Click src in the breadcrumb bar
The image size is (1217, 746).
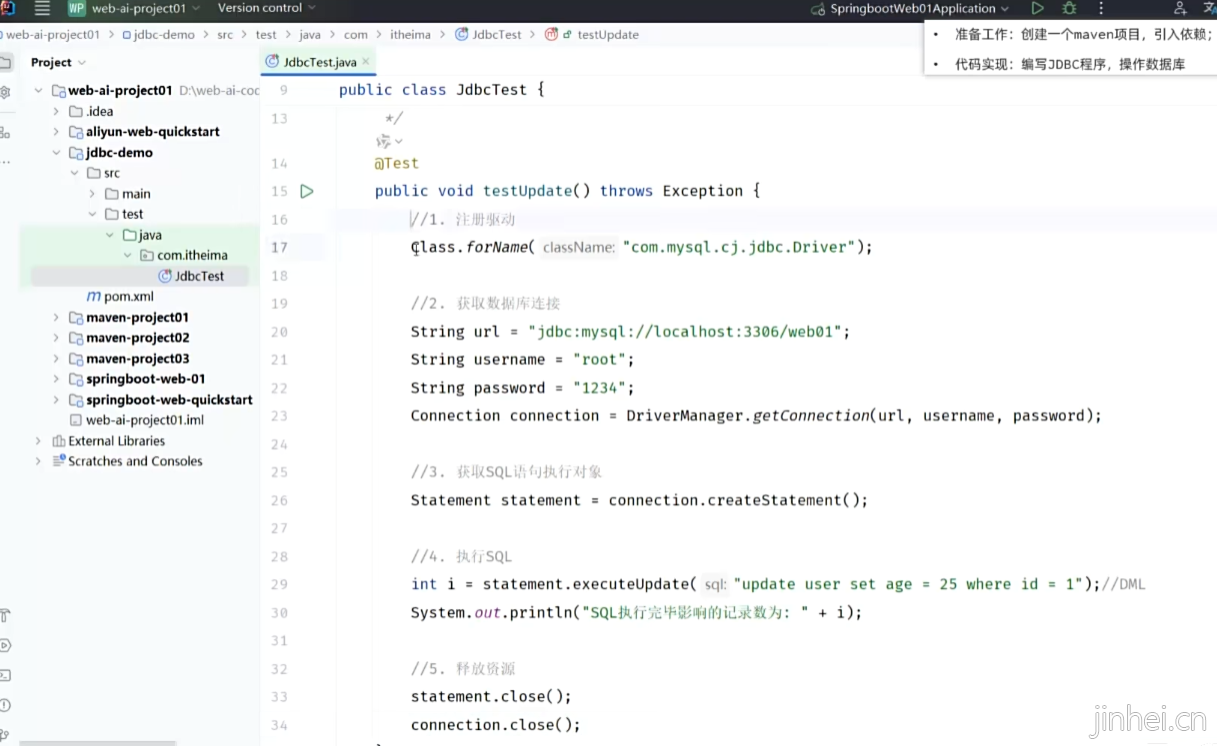pos(225,34)
